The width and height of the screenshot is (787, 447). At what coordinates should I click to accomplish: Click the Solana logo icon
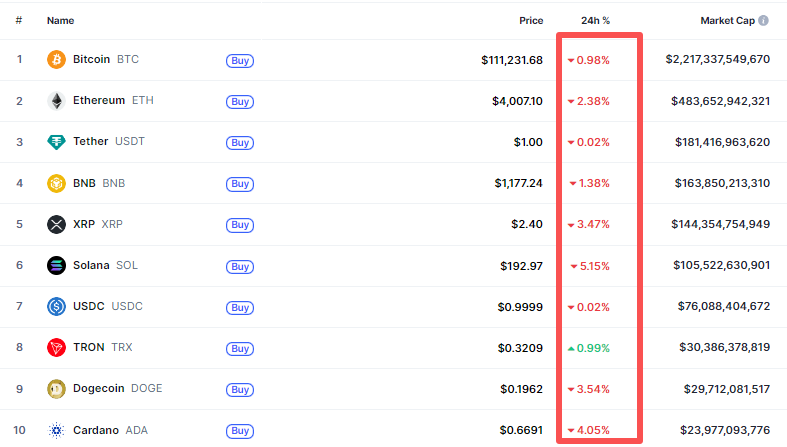click(x=56, y=265)
